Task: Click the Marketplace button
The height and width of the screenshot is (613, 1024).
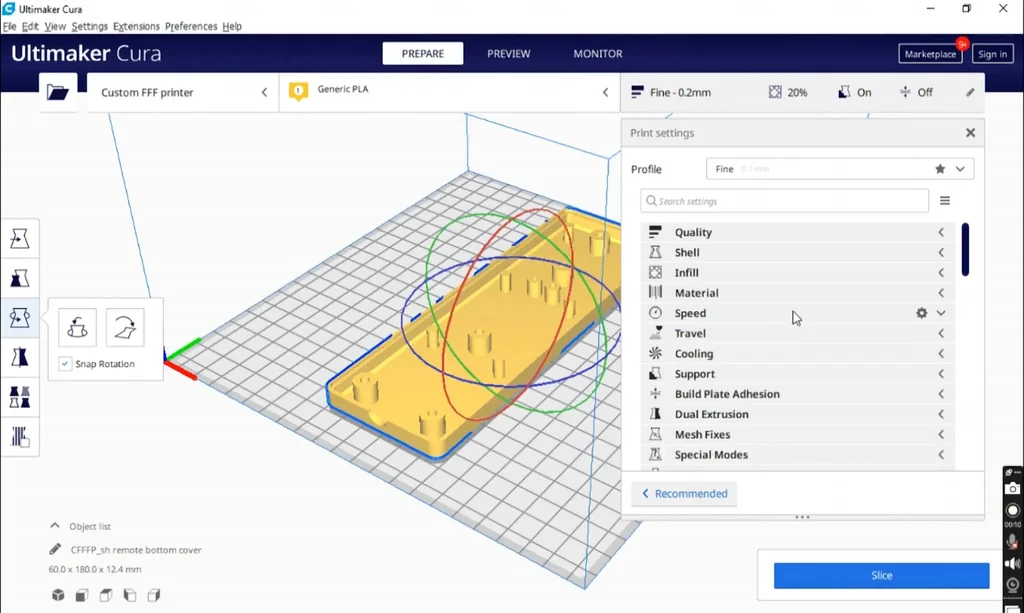Action: tap(930, 54)
